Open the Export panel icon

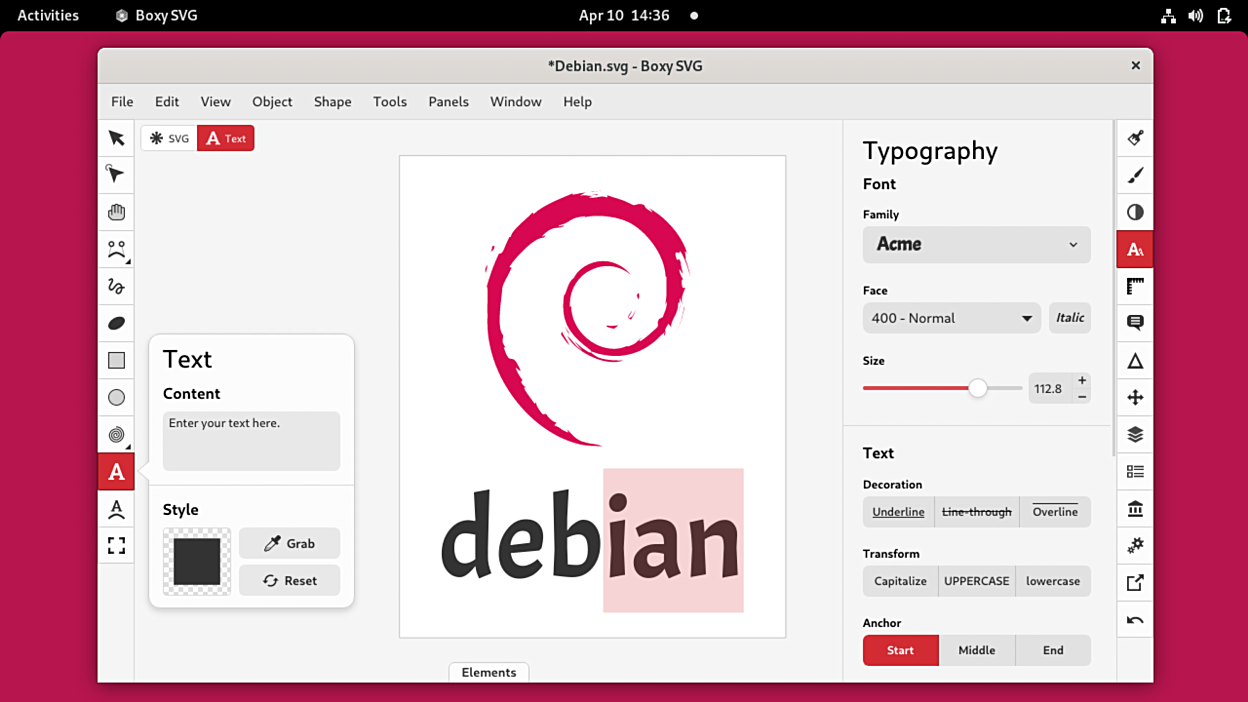pyautogui.click(x=1134, y=582)
